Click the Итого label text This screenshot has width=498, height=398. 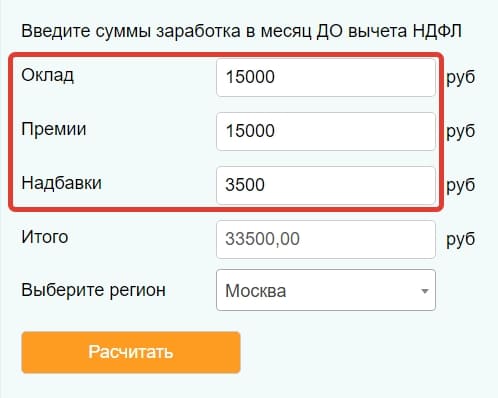coord(45,237)
